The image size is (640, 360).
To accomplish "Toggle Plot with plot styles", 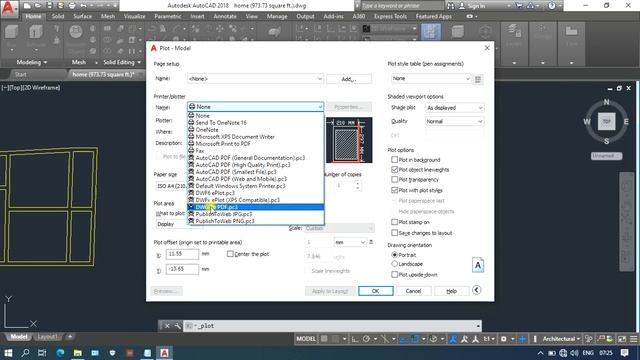I will [394, 190].
